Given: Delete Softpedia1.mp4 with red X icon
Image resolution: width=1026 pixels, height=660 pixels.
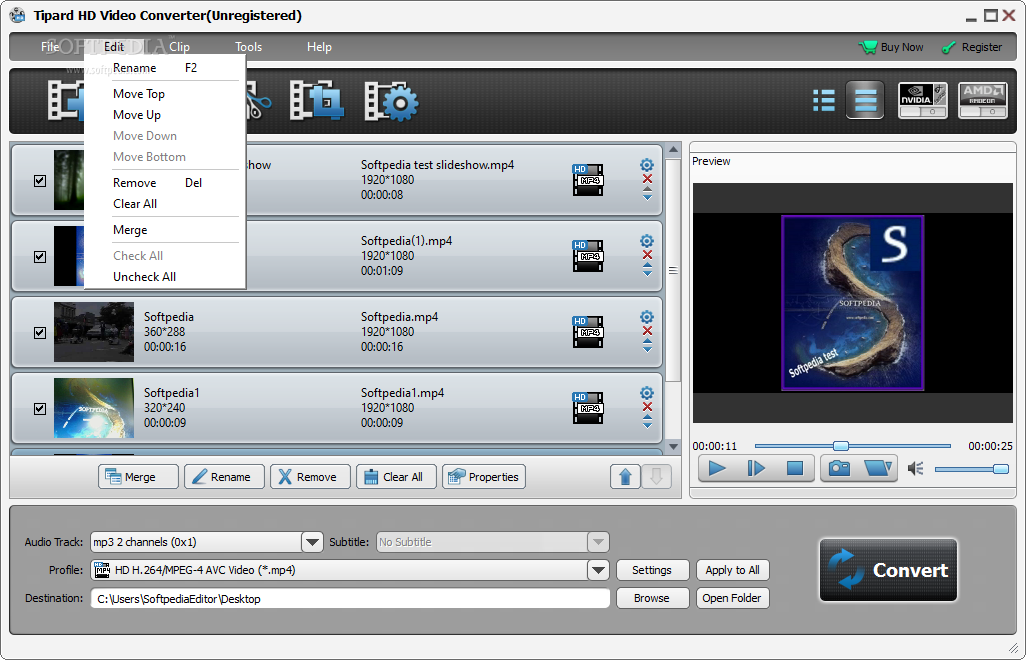Looking at the screenshot, I should pos(647,407).
